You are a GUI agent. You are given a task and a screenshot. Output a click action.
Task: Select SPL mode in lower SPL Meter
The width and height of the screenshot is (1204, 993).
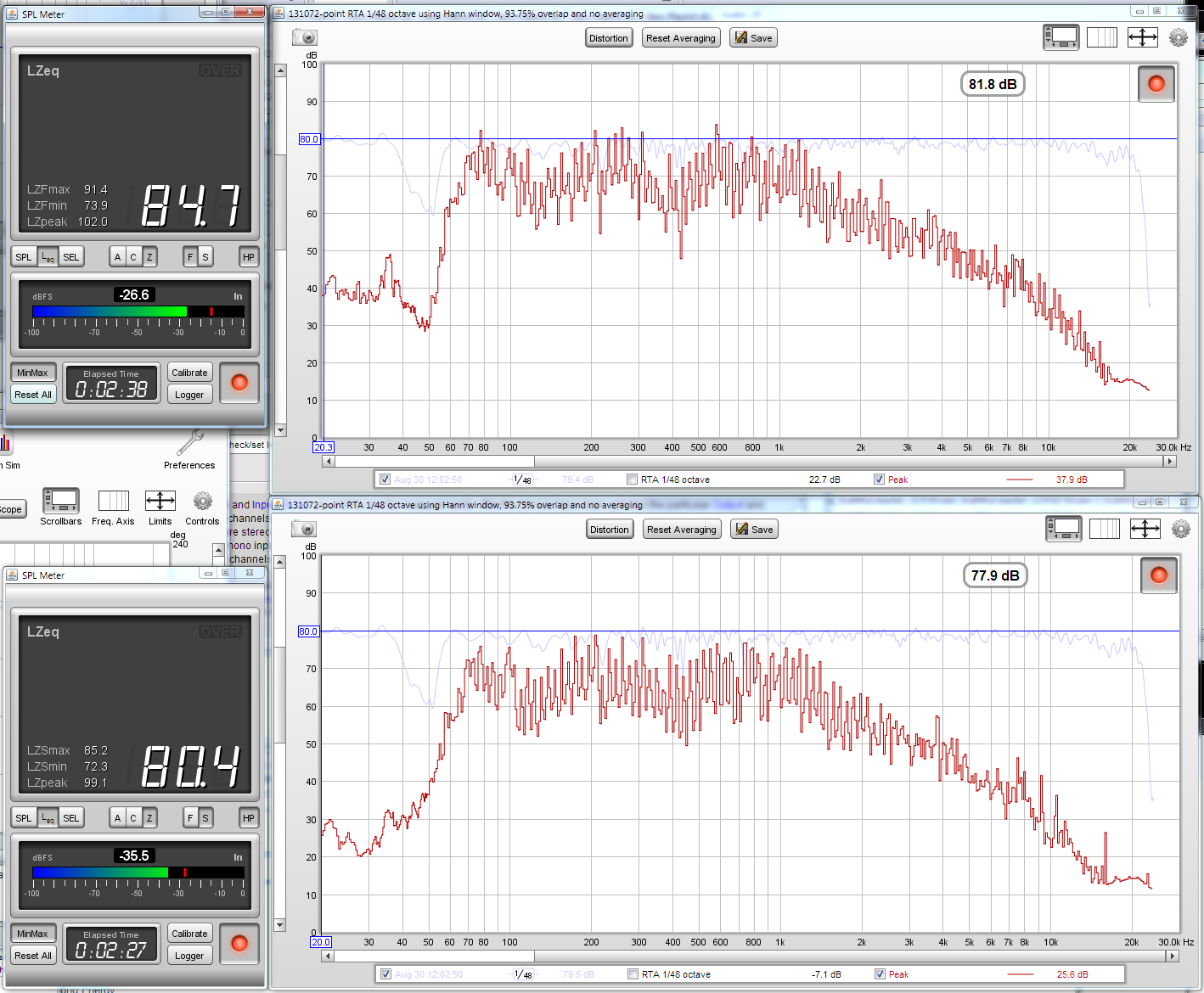click(24, 818)
